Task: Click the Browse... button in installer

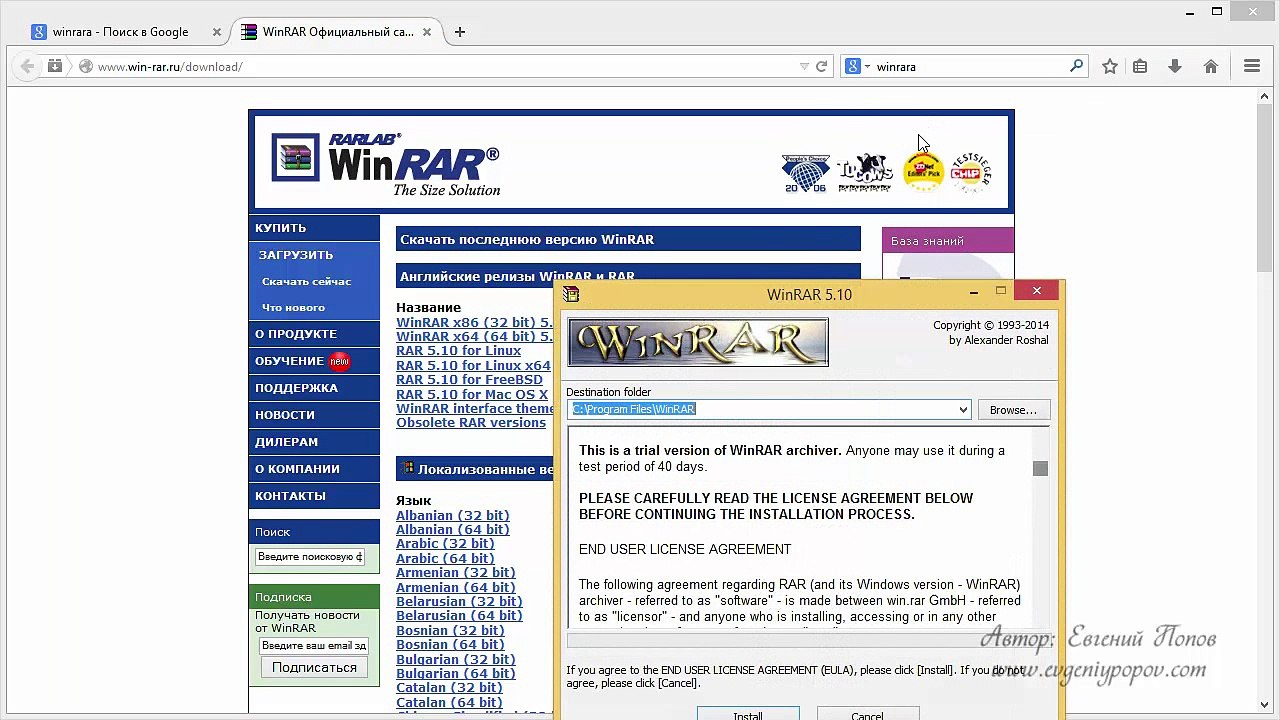Action: click(x=1013, y=410)
